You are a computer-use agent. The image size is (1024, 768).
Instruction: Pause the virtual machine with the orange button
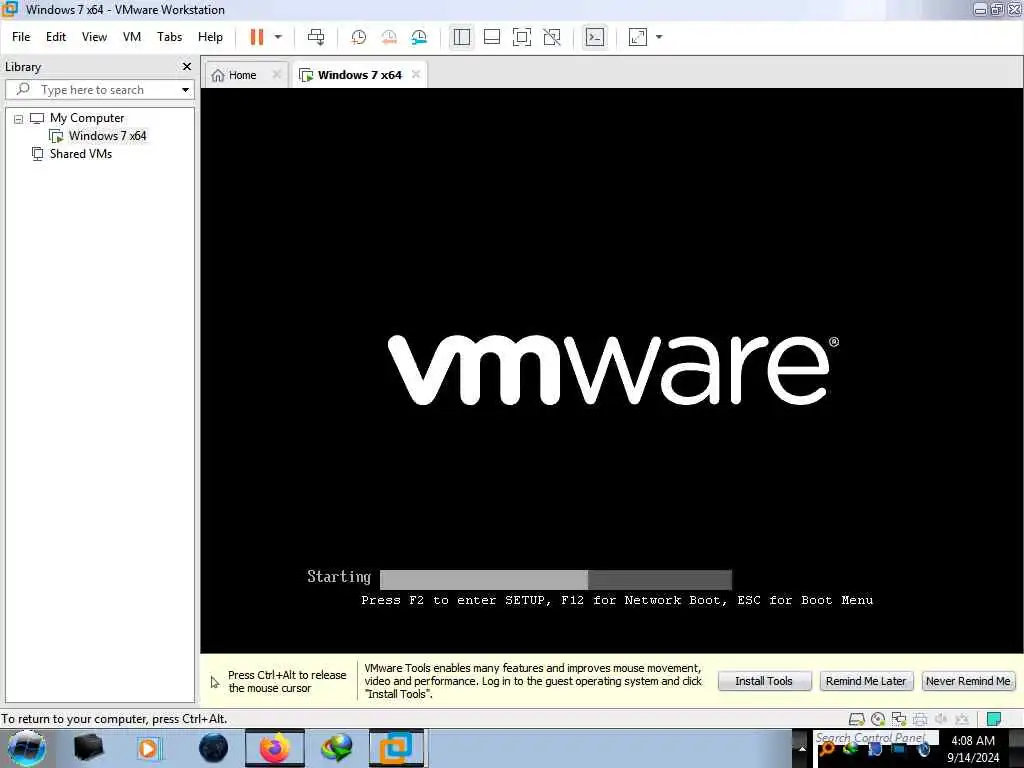[x=257, y=37]
